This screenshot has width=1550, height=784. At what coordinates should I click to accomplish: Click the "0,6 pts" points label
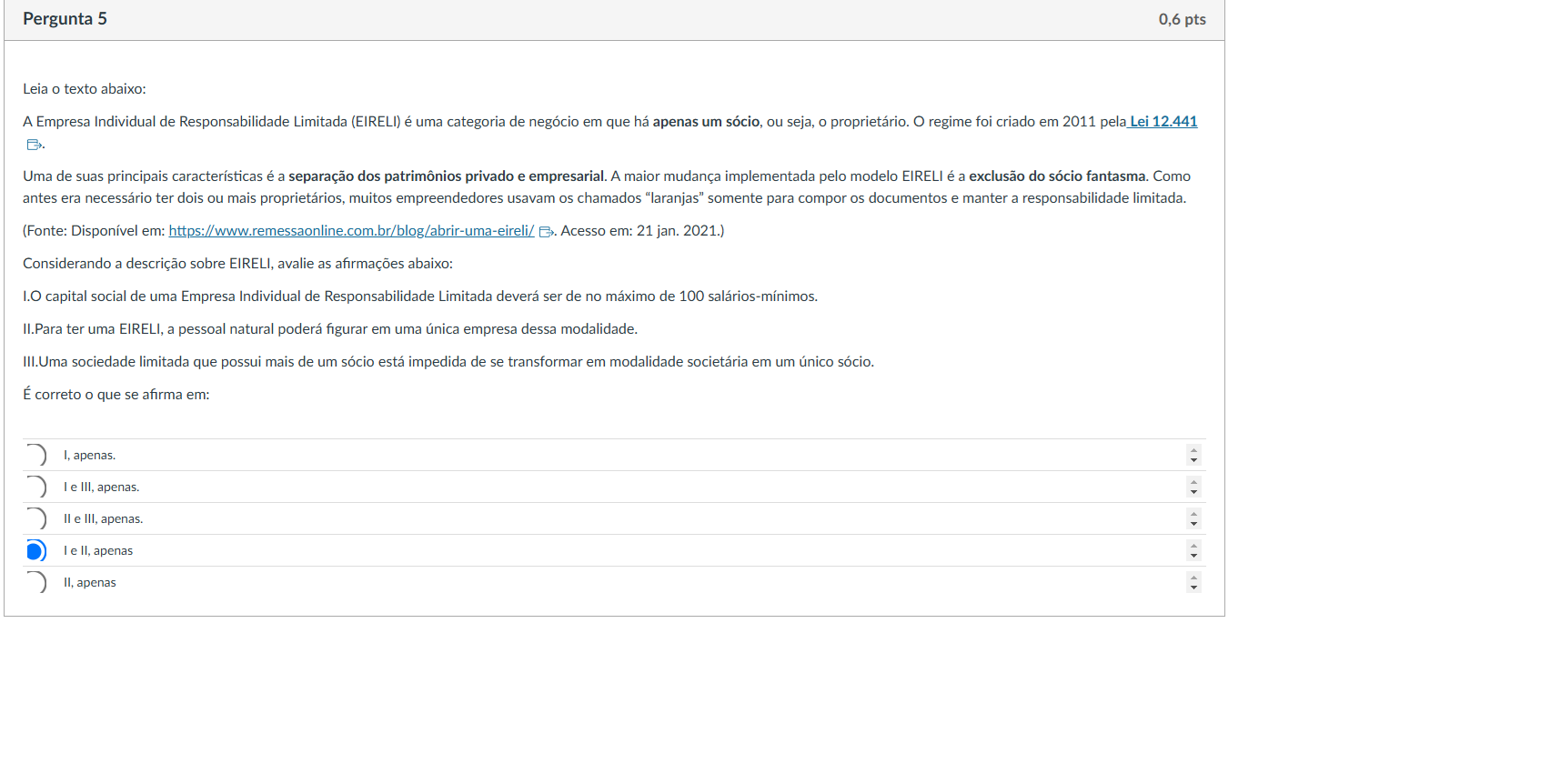coord(1182,19)
